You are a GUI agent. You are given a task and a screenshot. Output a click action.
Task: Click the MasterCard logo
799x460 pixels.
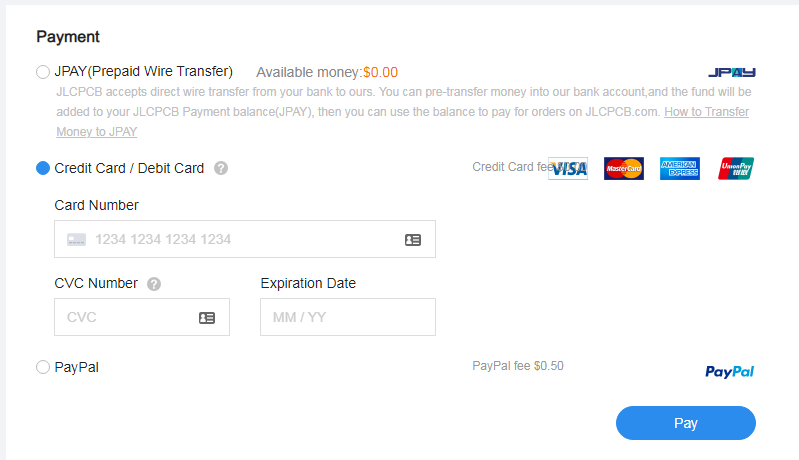[x=624, y=169]
